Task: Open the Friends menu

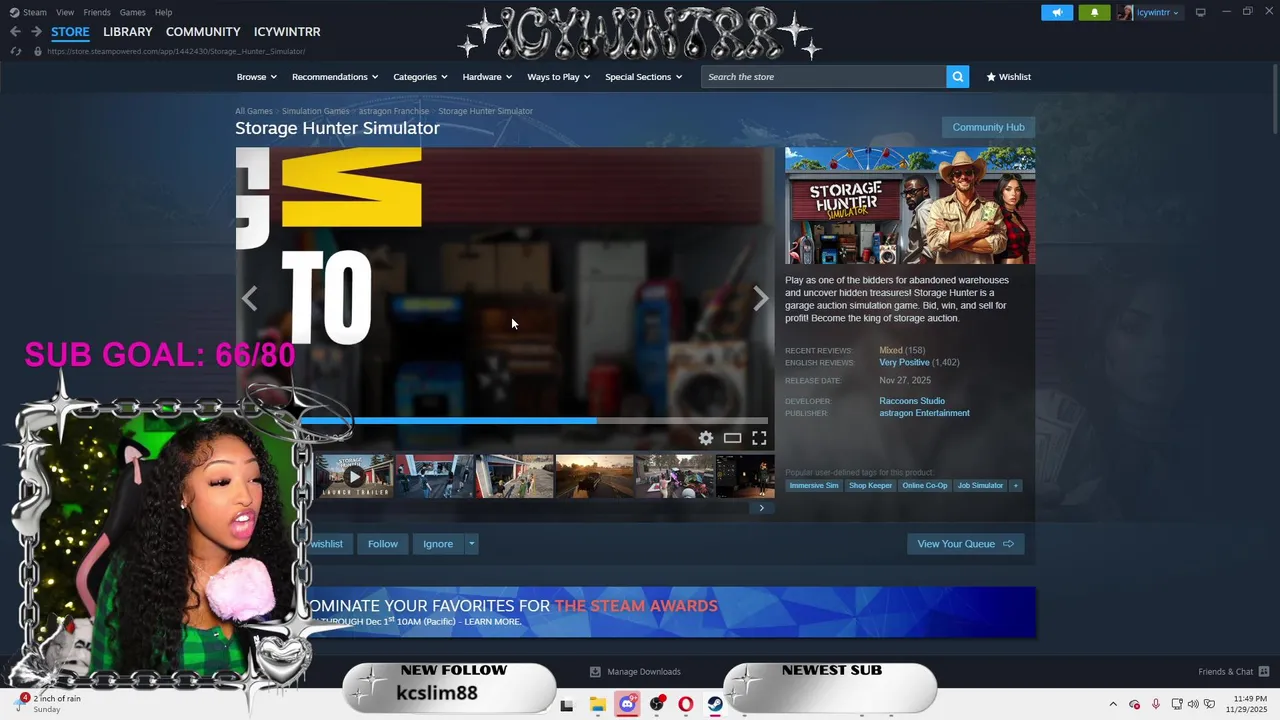Action: [97, 12]
